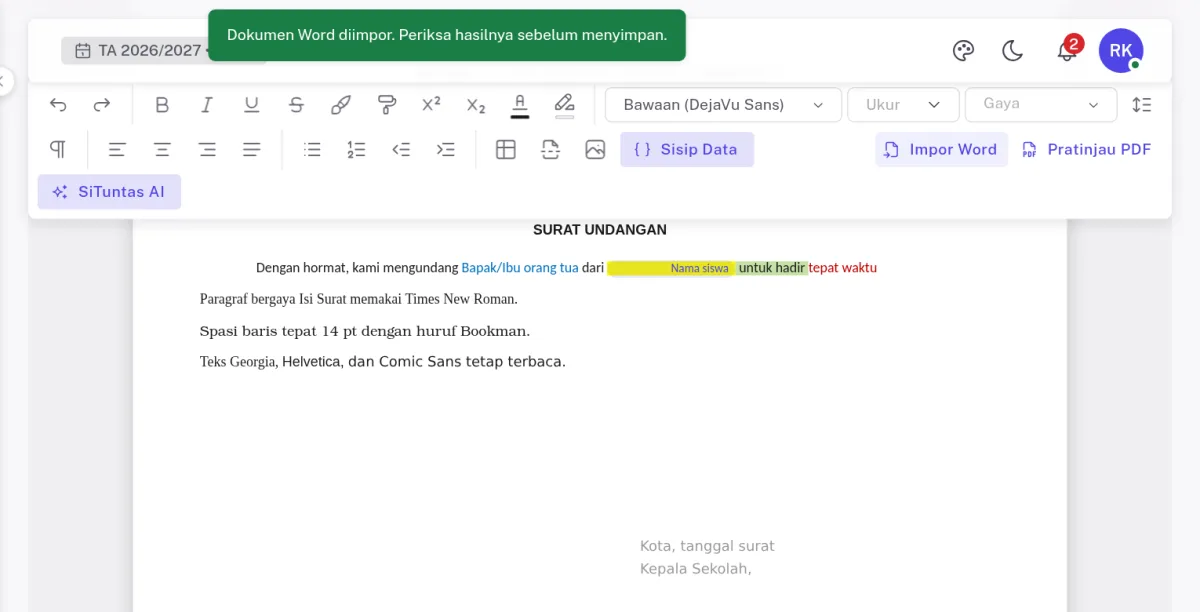Decrease the paragraph indent
This screenshot has height=612, width=1200.
point(401,150)
